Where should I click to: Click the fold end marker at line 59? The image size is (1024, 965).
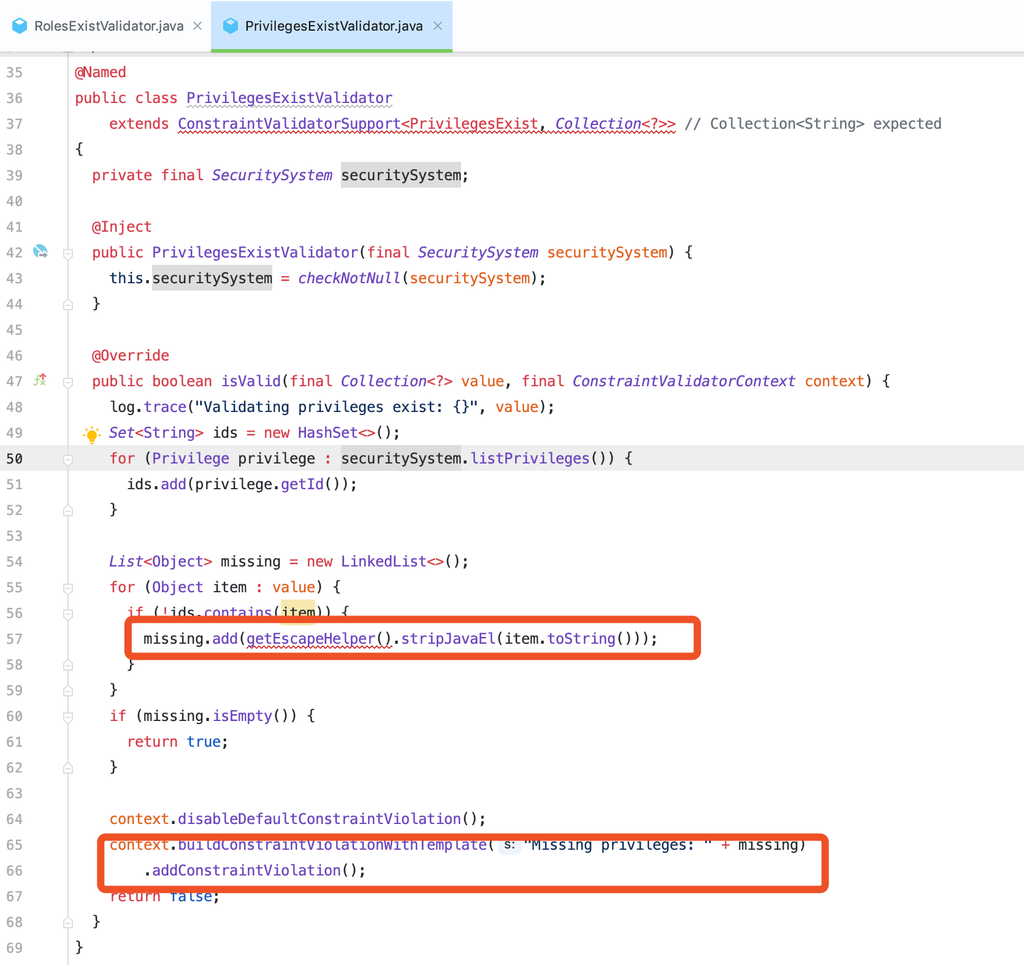click(68, 691)
